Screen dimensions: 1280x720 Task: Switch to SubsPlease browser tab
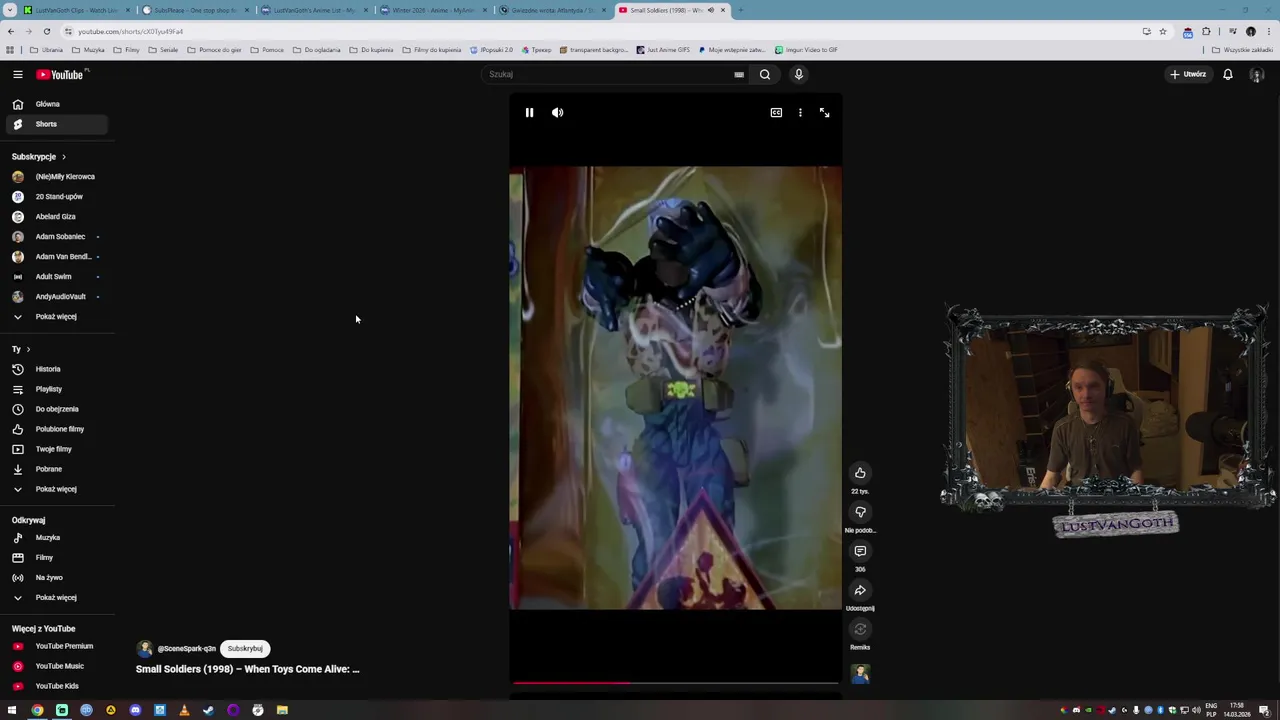195,10
